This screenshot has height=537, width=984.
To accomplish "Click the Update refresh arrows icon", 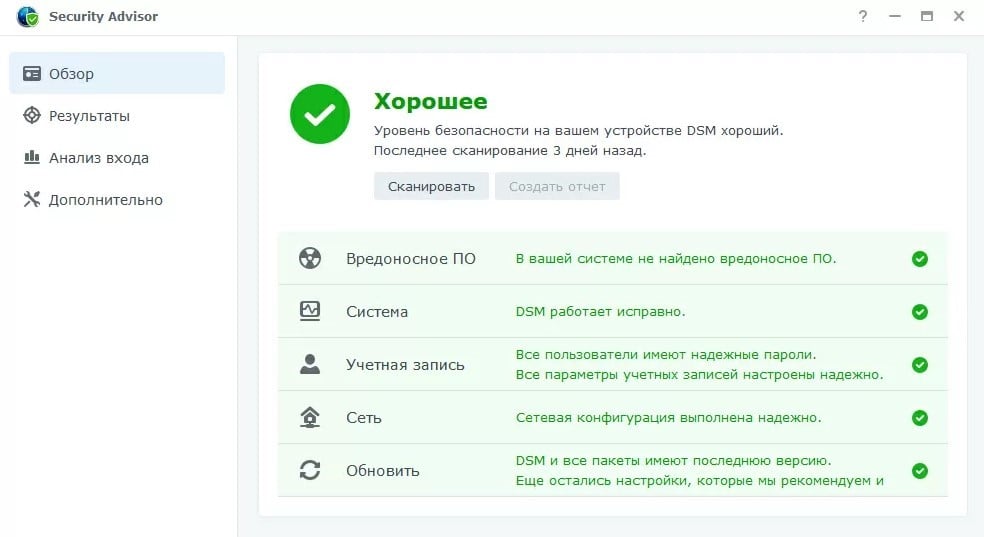I will click(x=310, y=470).
